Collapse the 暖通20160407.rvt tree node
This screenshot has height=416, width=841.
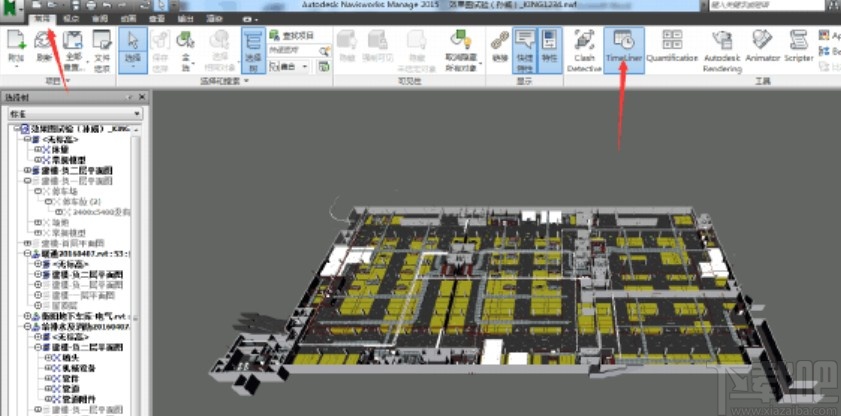click(28, 254)
